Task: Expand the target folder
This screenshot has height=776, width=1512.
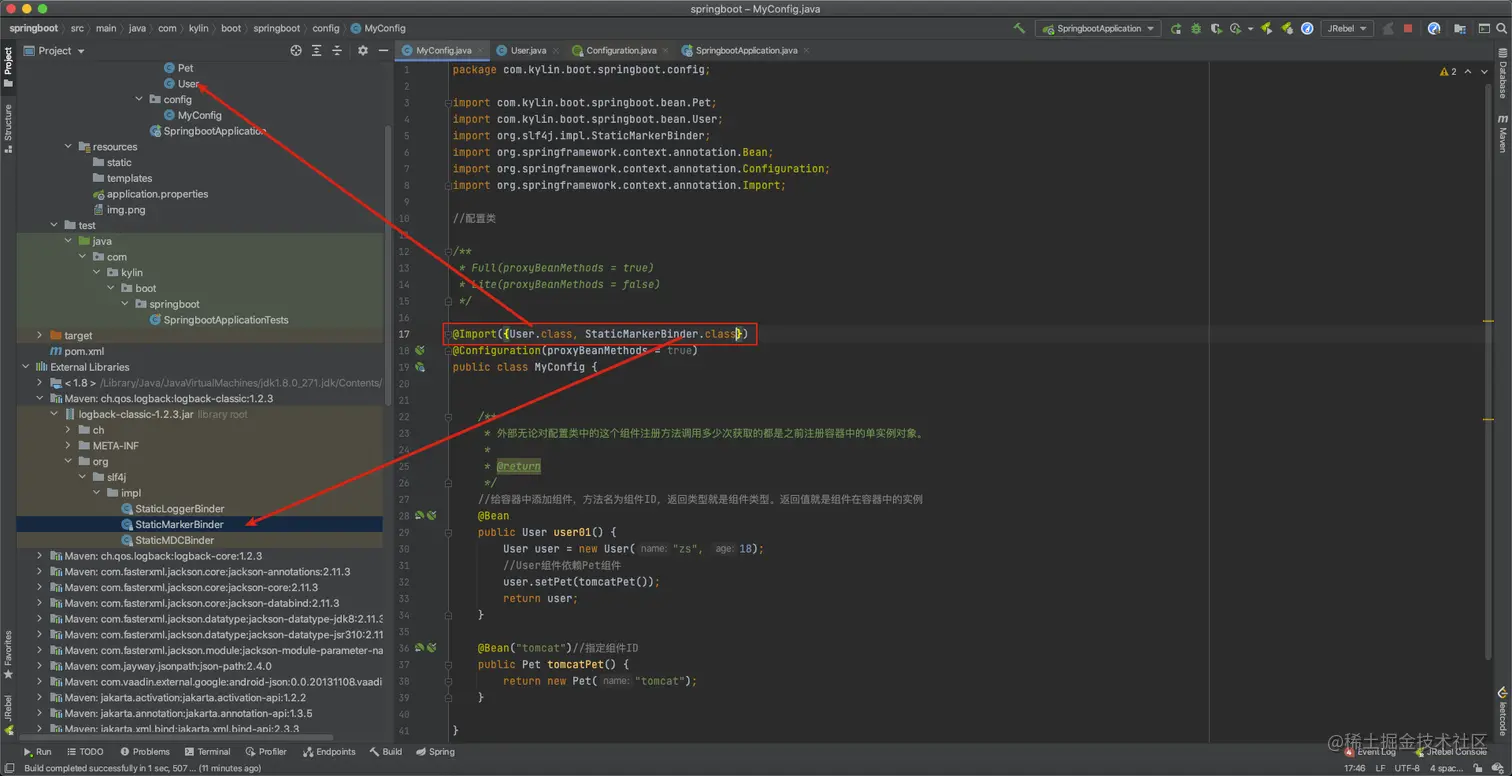Action: pyautogui.click(x=40, y=336)
